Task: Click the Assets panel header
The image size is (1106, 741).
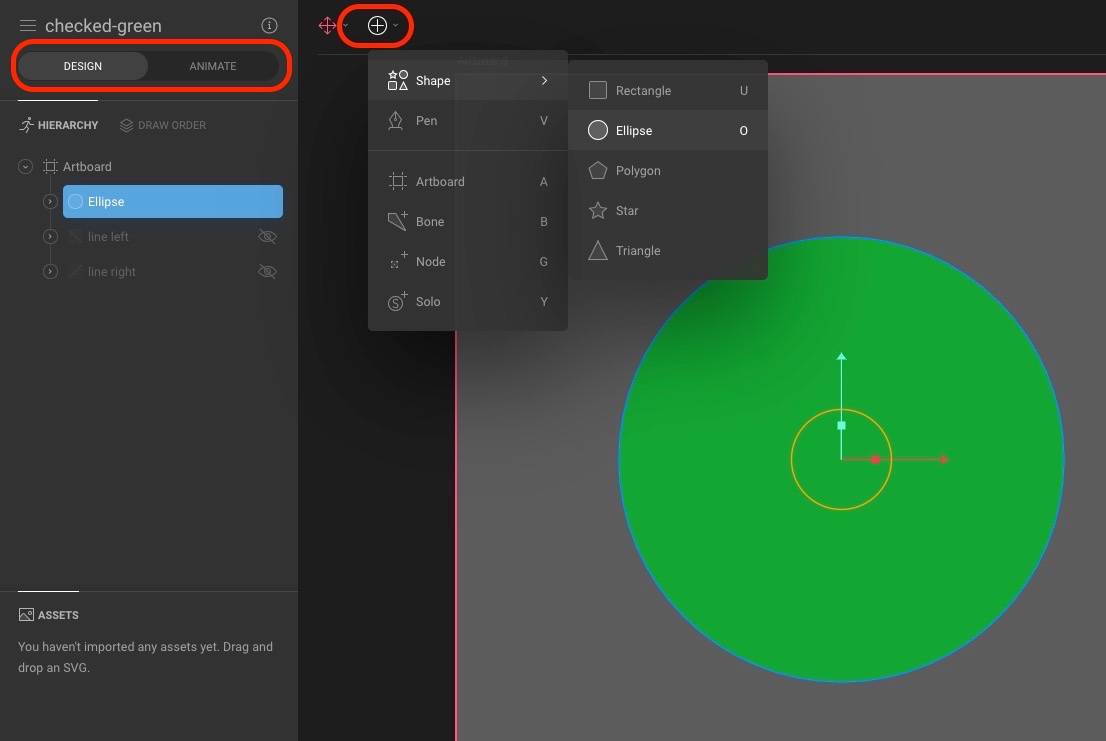Action: pos(49,615)
